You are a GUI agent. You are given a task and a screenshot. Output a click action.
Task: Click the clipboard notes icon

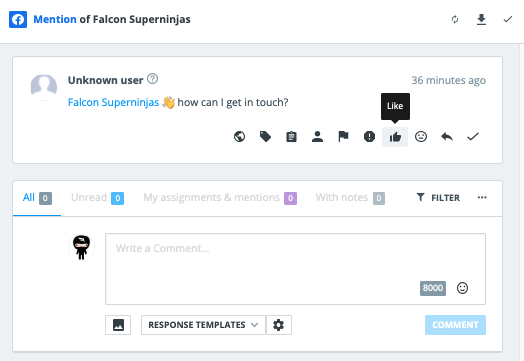291,136
